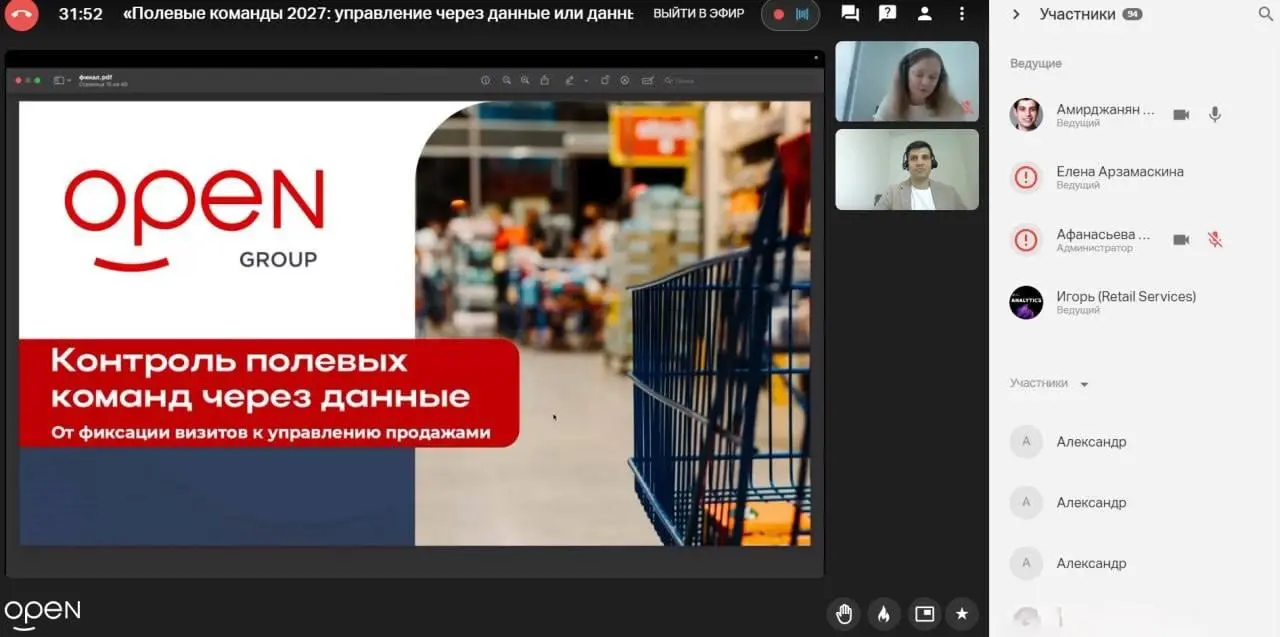Image resolution: width=1280 pixels, height=637 pixels.
Task: Toggle Амирджанян's microphone icon
Action: (1215, 115)
